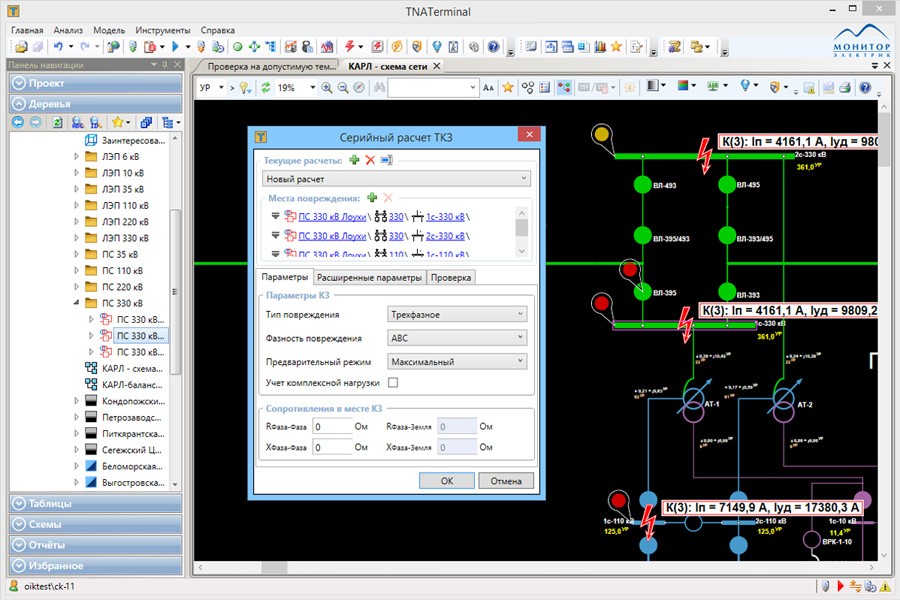The width and height of the screenshot is (900, 600).
Task: Click the OK button
Action: click(x=447, y=481)
